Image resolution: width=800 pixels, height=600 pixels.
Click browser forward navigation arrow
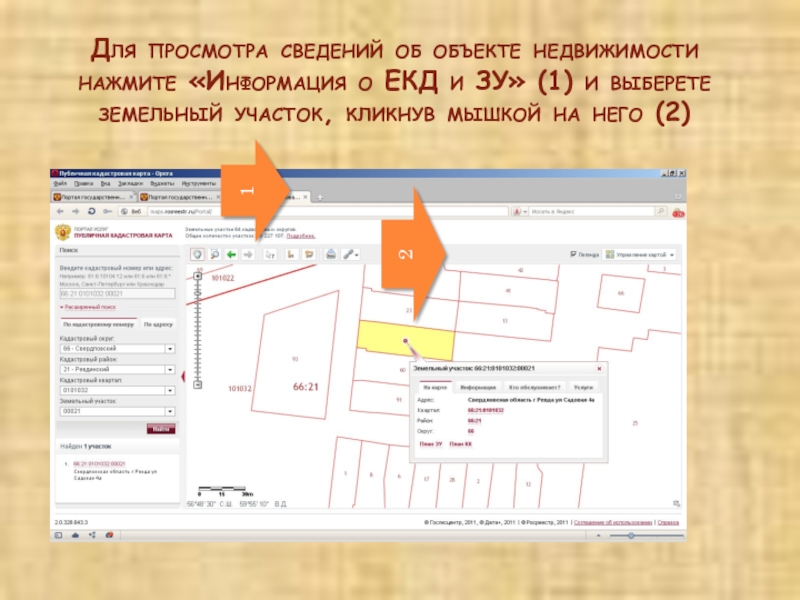coord(76,211)
